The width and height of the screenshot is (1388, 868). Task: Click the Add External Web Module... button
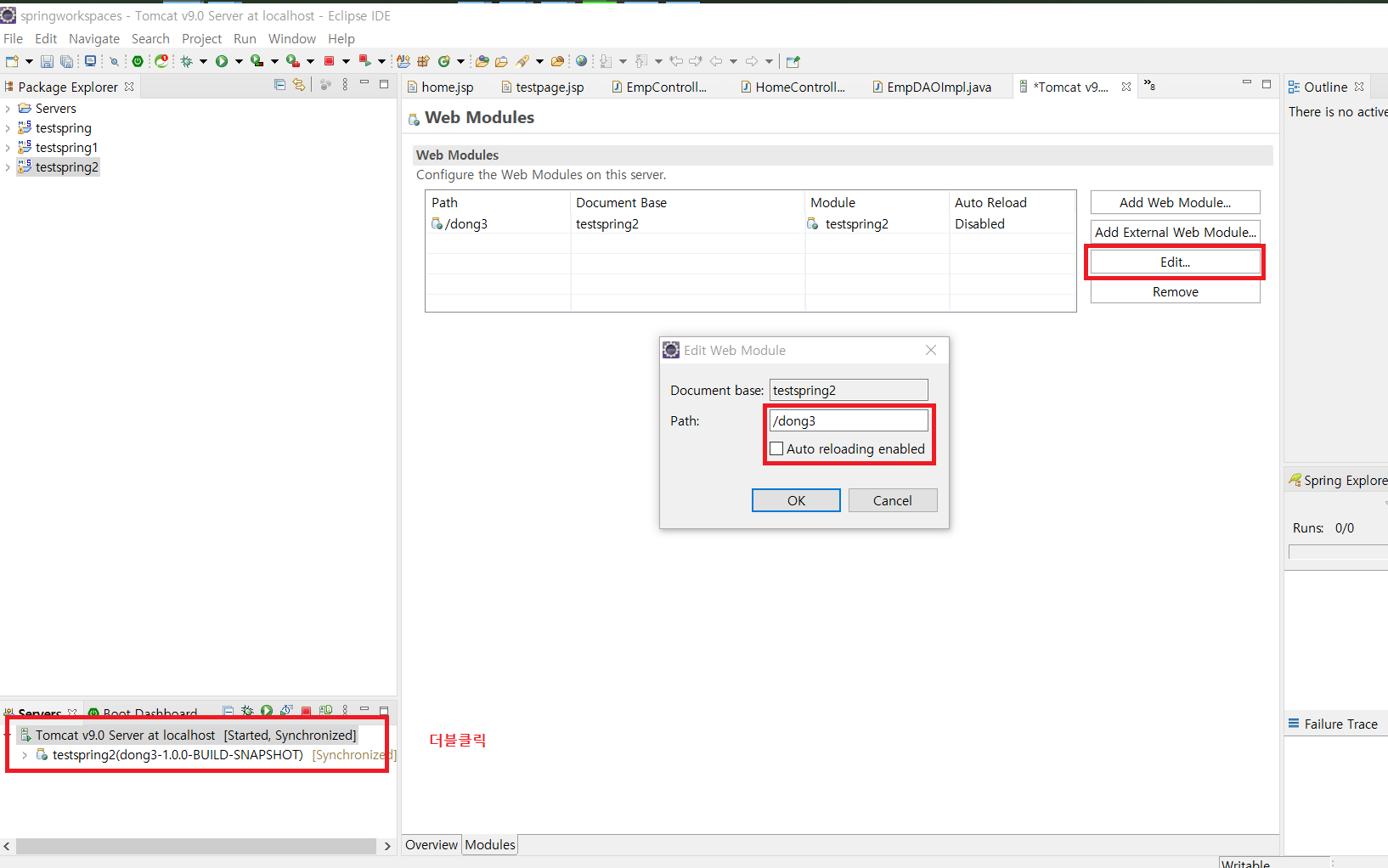[1175, 232]
